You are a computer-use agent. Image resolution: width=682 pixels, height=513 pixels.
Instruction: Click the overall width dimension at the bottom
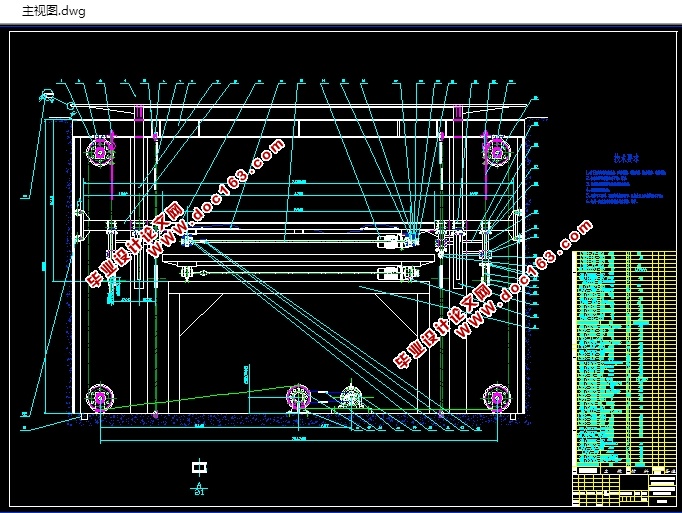point(298,439)
